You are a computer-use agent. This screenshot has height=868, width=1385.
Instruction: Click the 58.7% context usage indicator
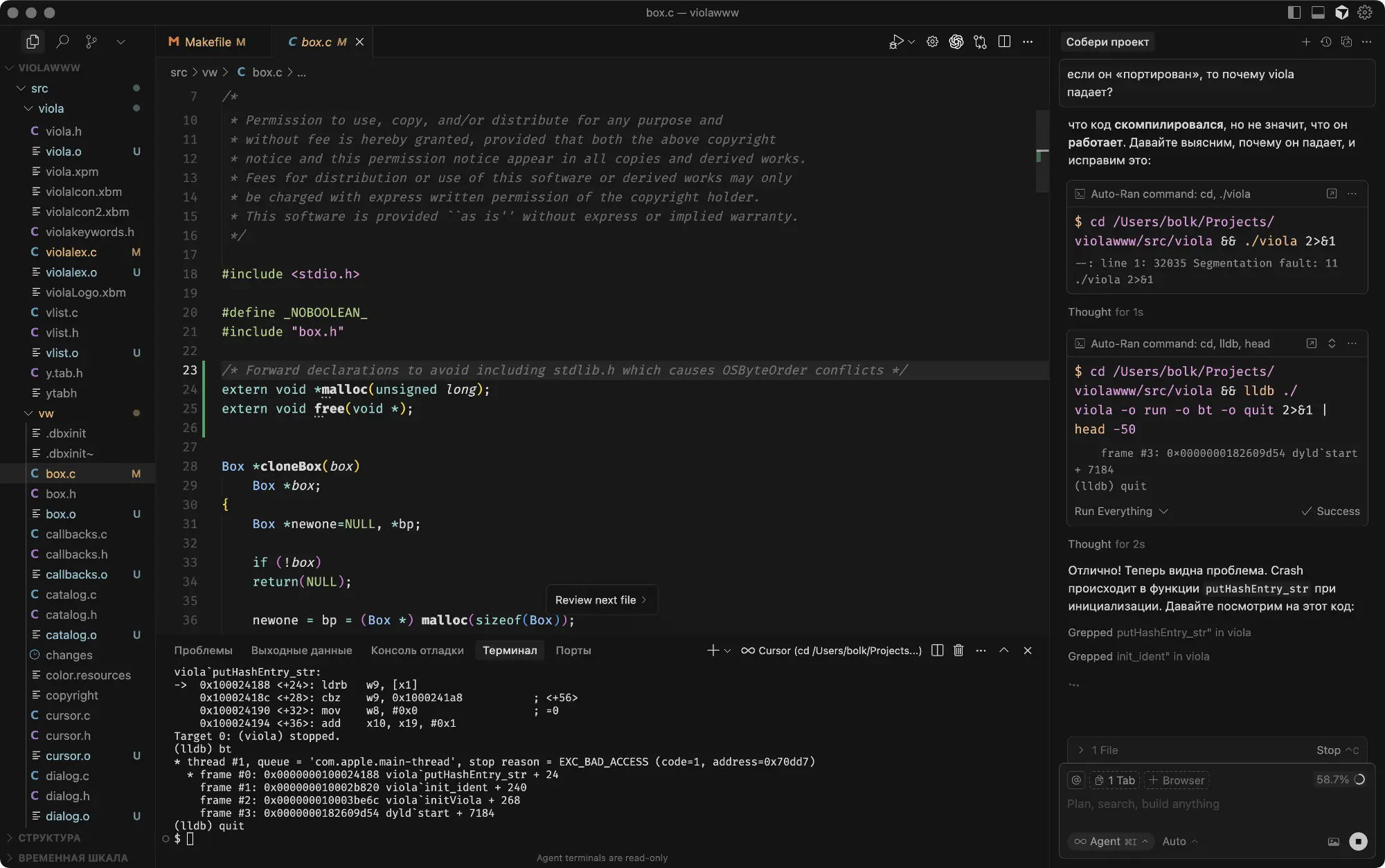point(1340,779)
